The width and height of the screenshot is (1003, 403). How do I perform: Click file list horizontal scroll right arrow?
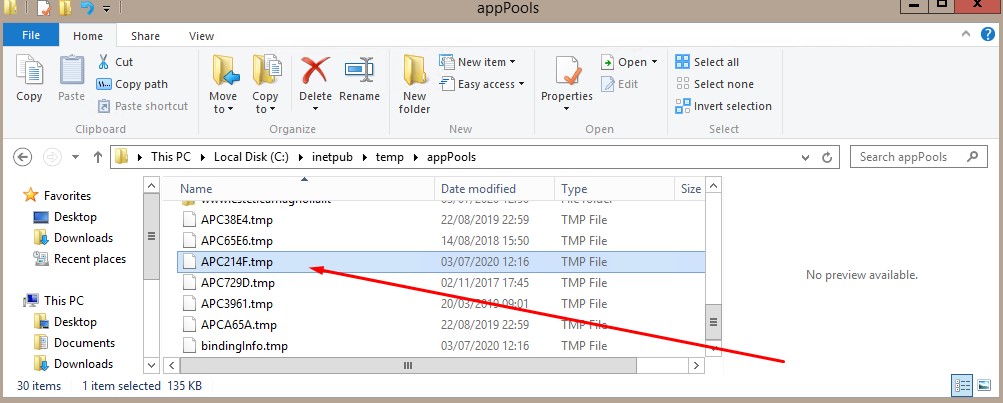(697, 365)
